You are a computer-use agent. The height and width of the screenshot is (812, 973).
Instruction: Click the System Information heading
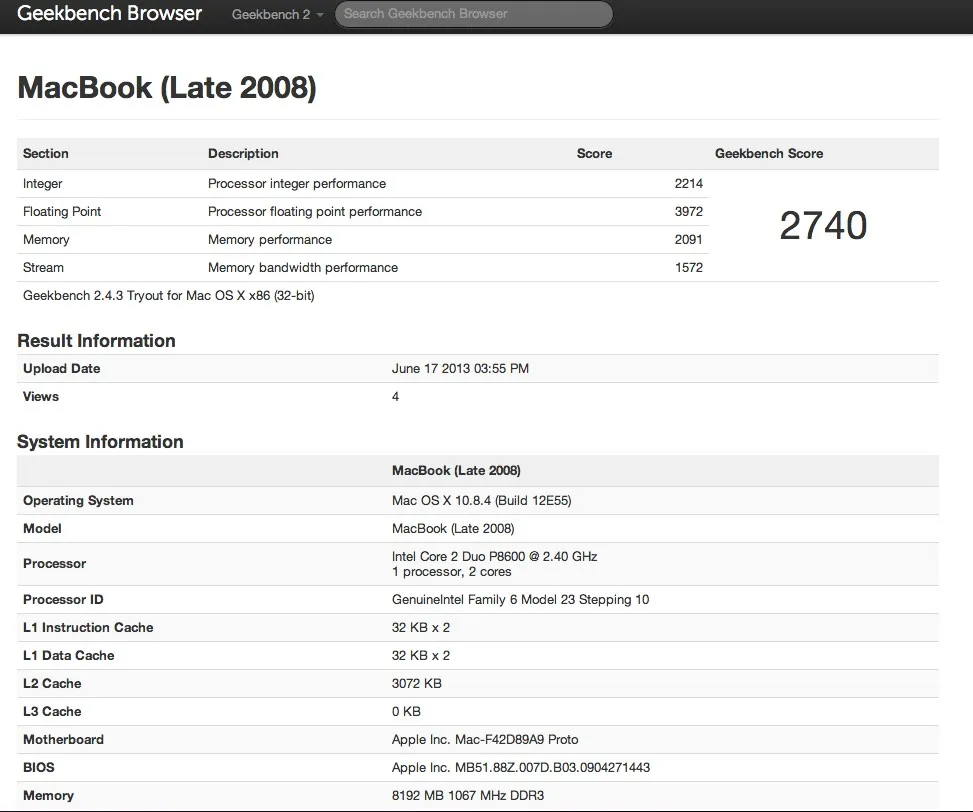point(100,442)
